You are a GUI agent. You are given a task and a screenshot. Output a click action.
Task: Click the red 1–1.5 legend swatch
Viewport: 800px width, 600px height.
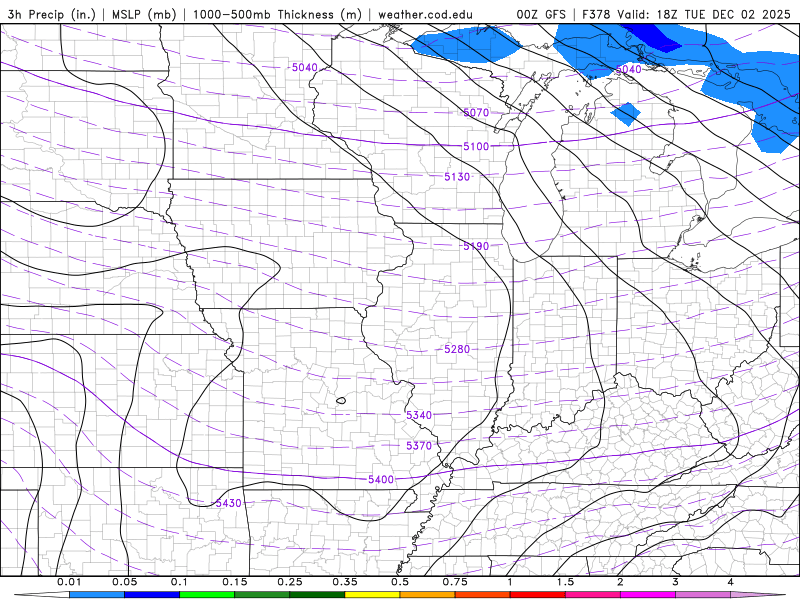(538, 595)
